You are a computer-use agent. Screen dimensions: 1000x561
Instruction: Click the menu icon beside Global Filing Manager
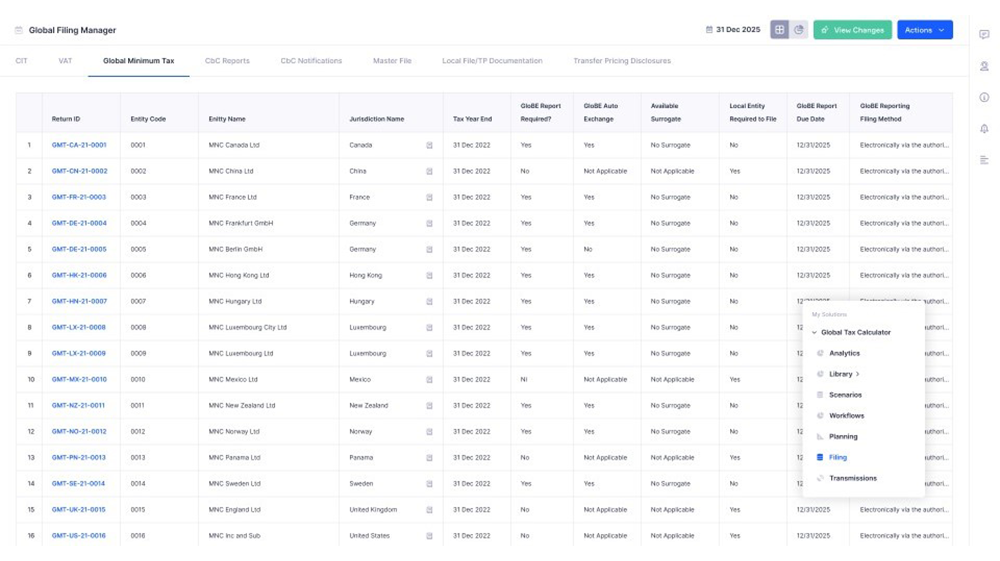pos(18,31)
